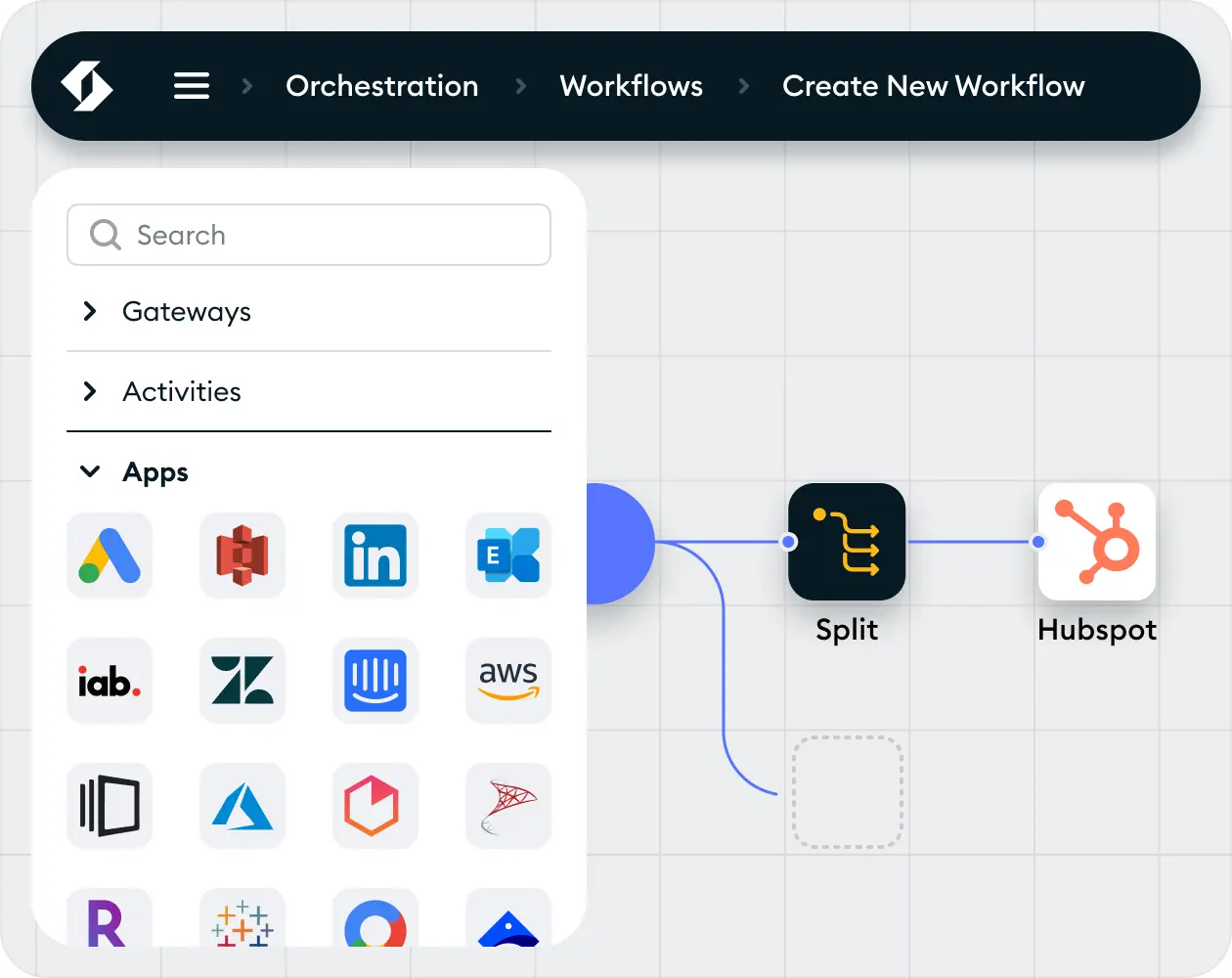Click the Activities label text
1232x978 pixels.
click(182, 391)
